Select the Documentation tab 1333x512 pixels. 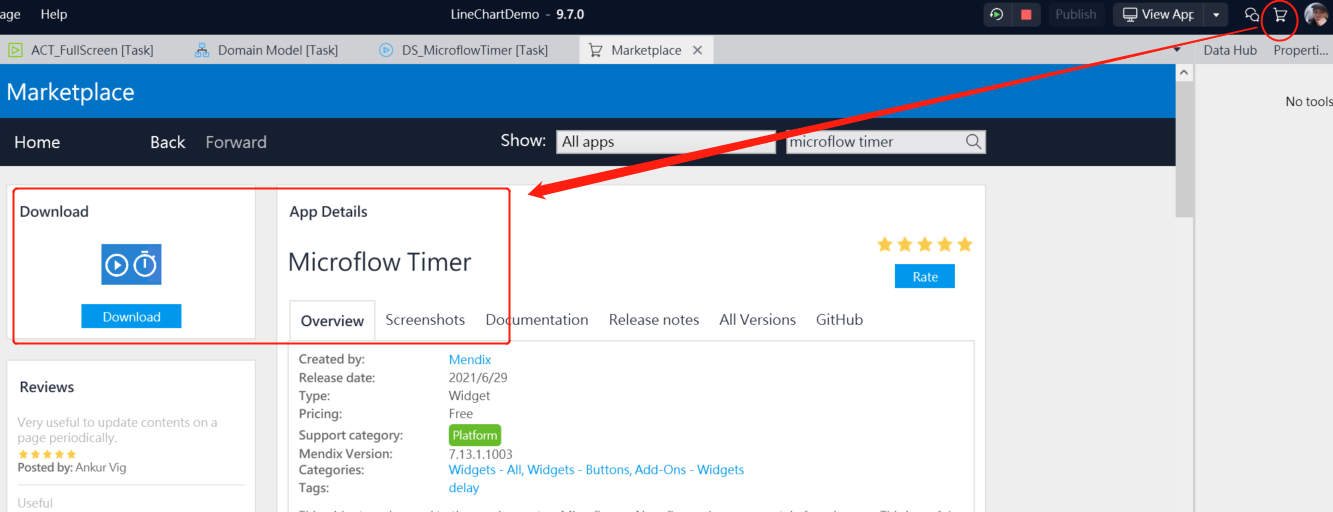click(537, 320)
